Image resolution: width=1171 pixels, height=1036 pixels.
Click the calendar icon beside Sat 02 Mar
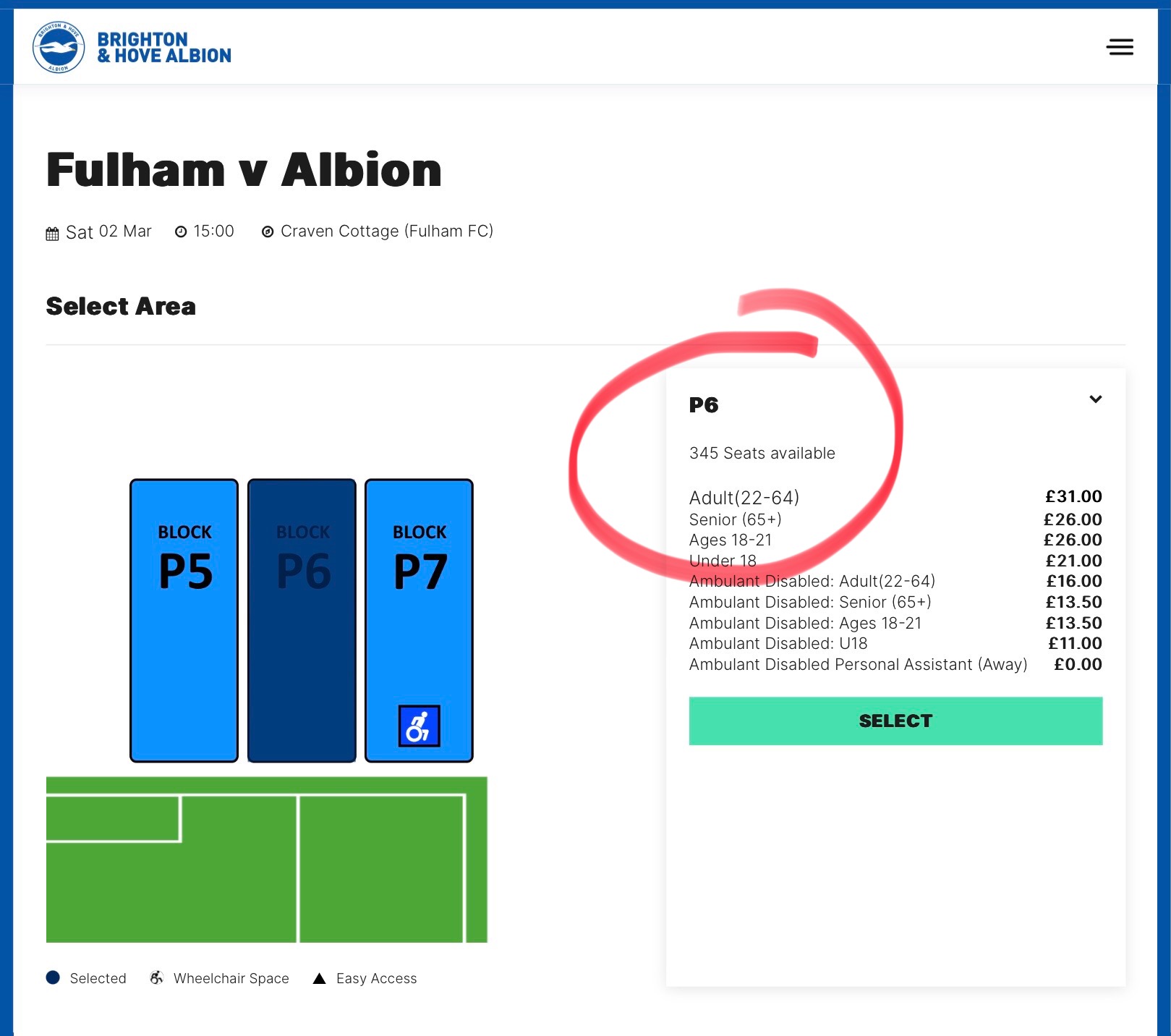(52, 233)
